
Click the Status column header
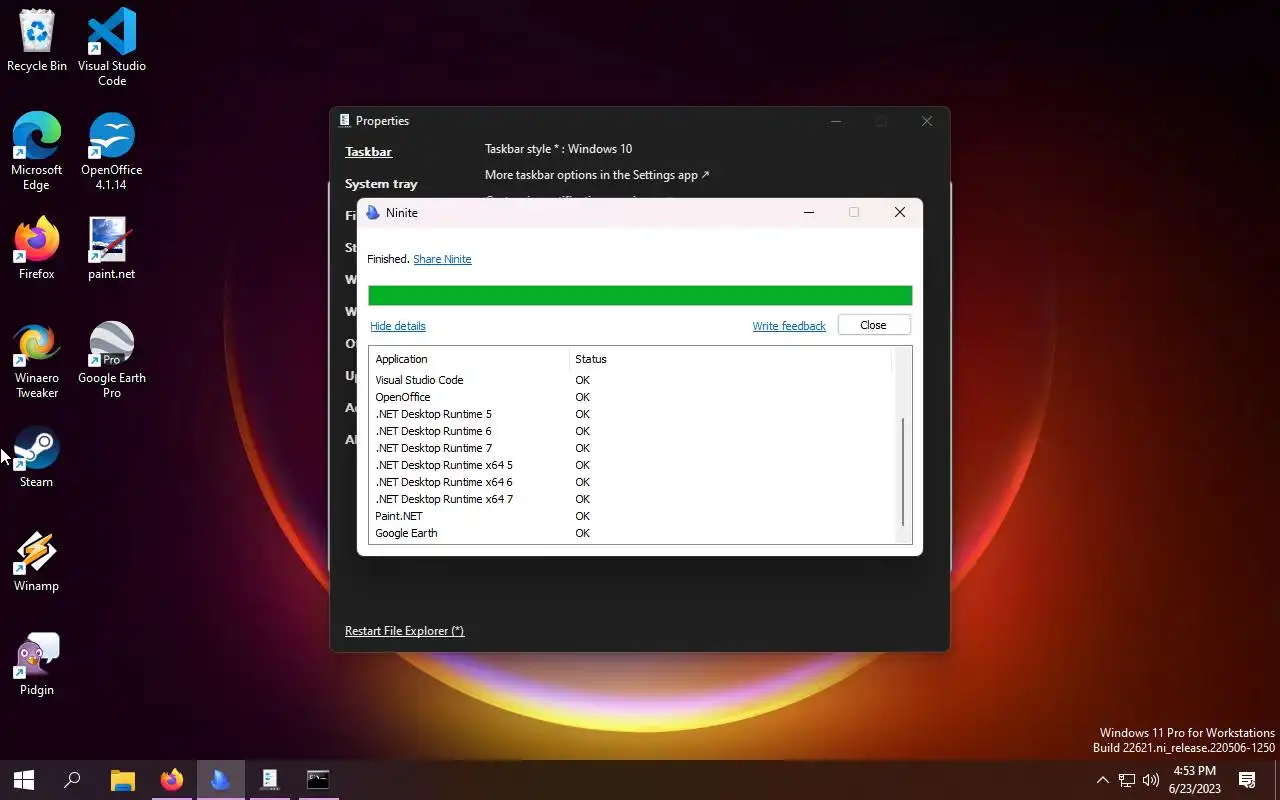730,359
